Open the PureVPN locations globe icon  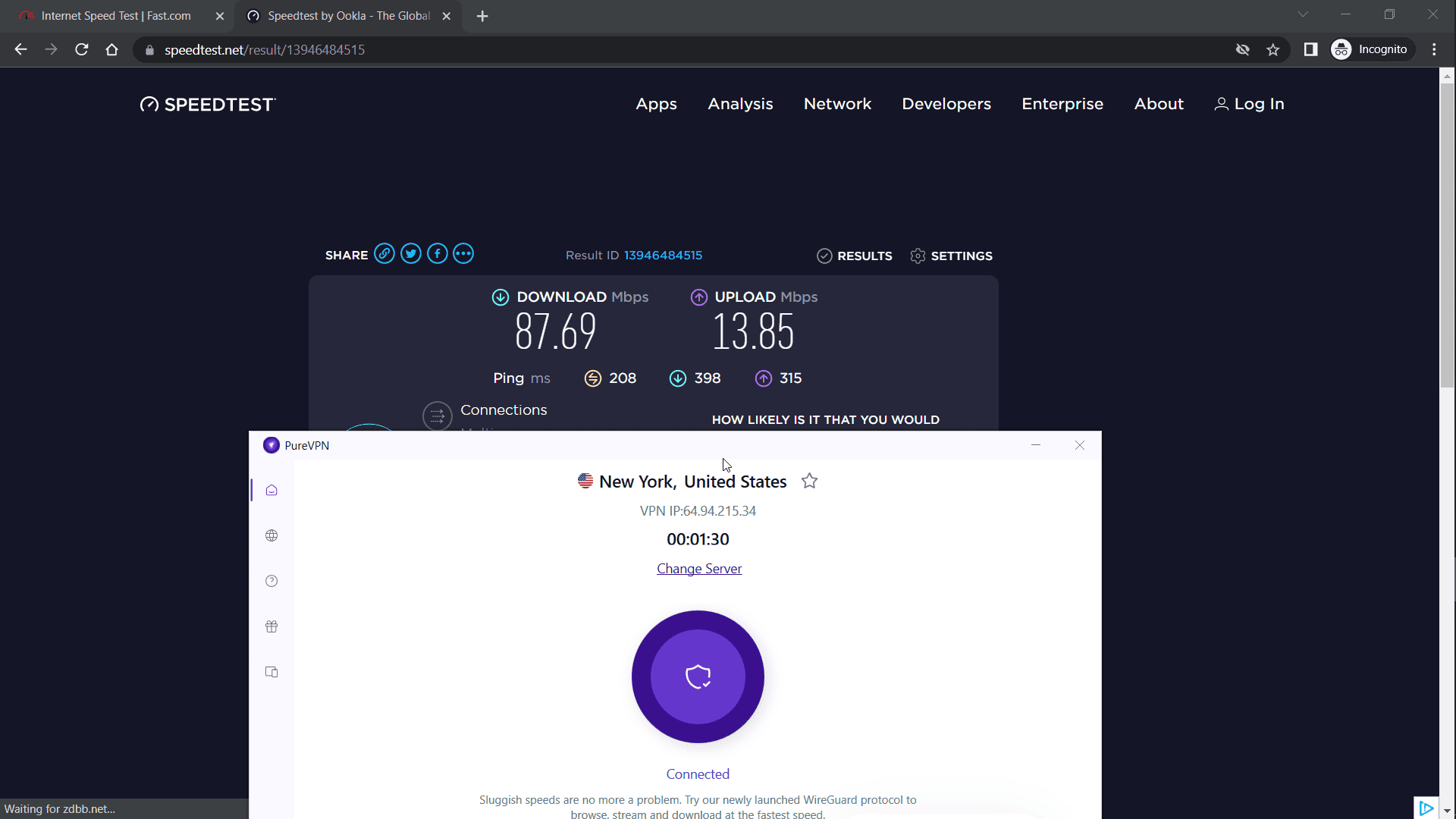click(x=271, y=536)
